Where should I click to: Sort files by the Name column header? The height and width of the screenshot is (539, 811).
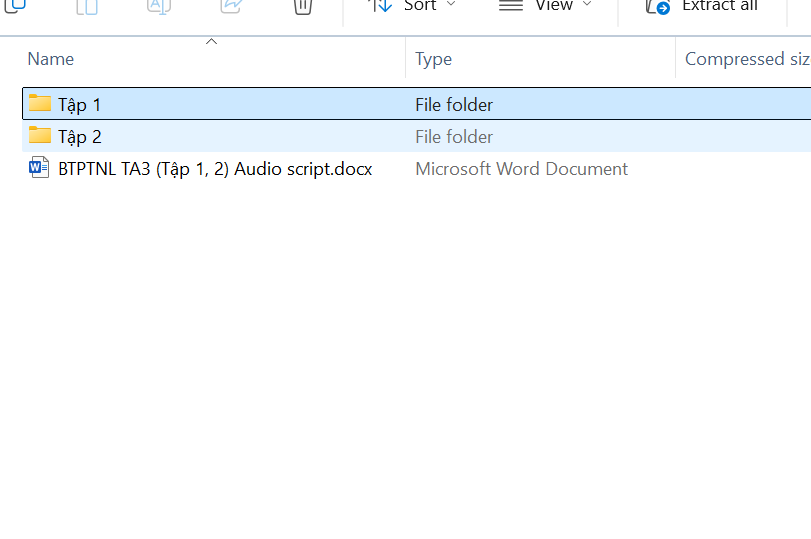(51, 59)
